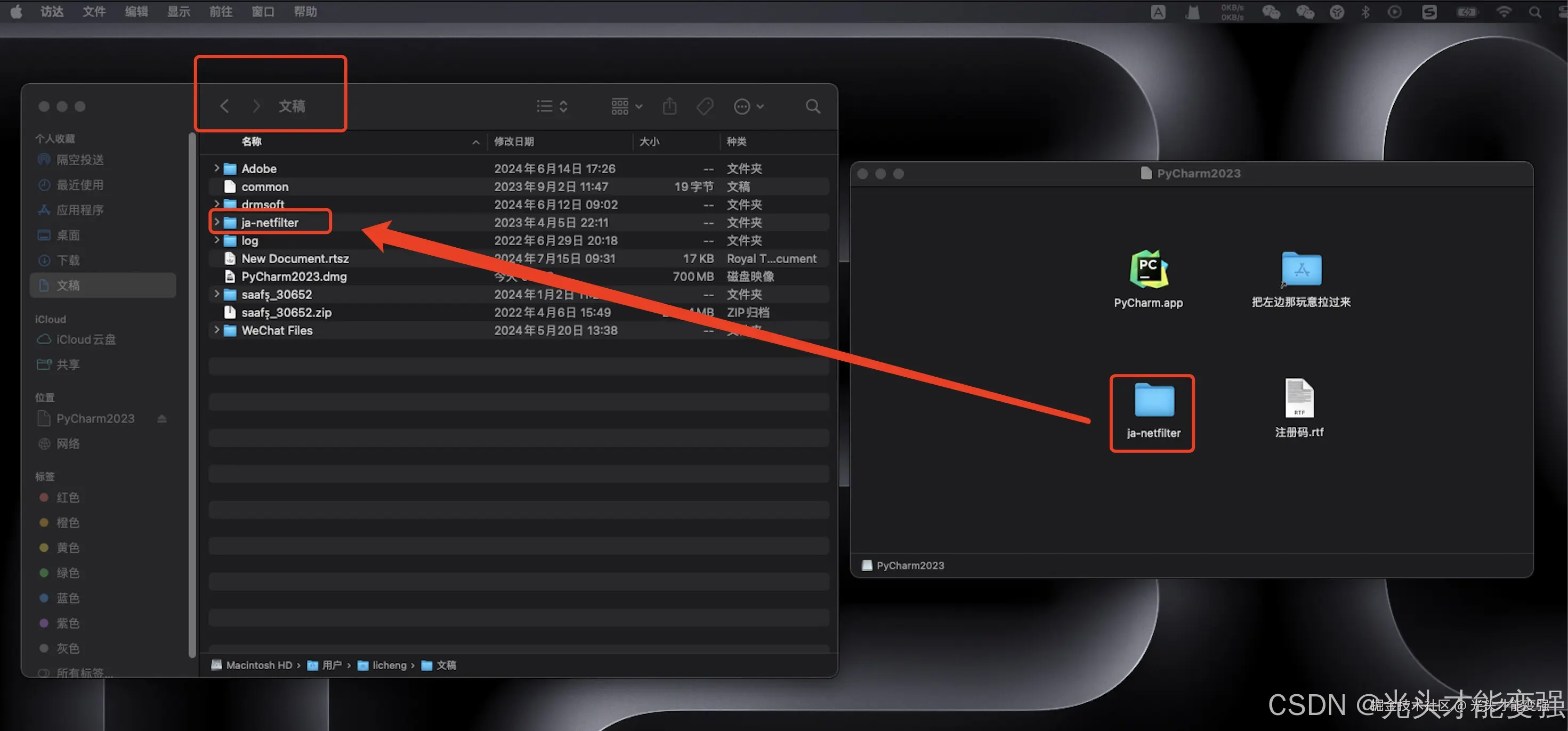Select the ja-netfilter folder in PyCharm2023 window
Viewport: 1568px width, 731px height.
(1153, 401)
